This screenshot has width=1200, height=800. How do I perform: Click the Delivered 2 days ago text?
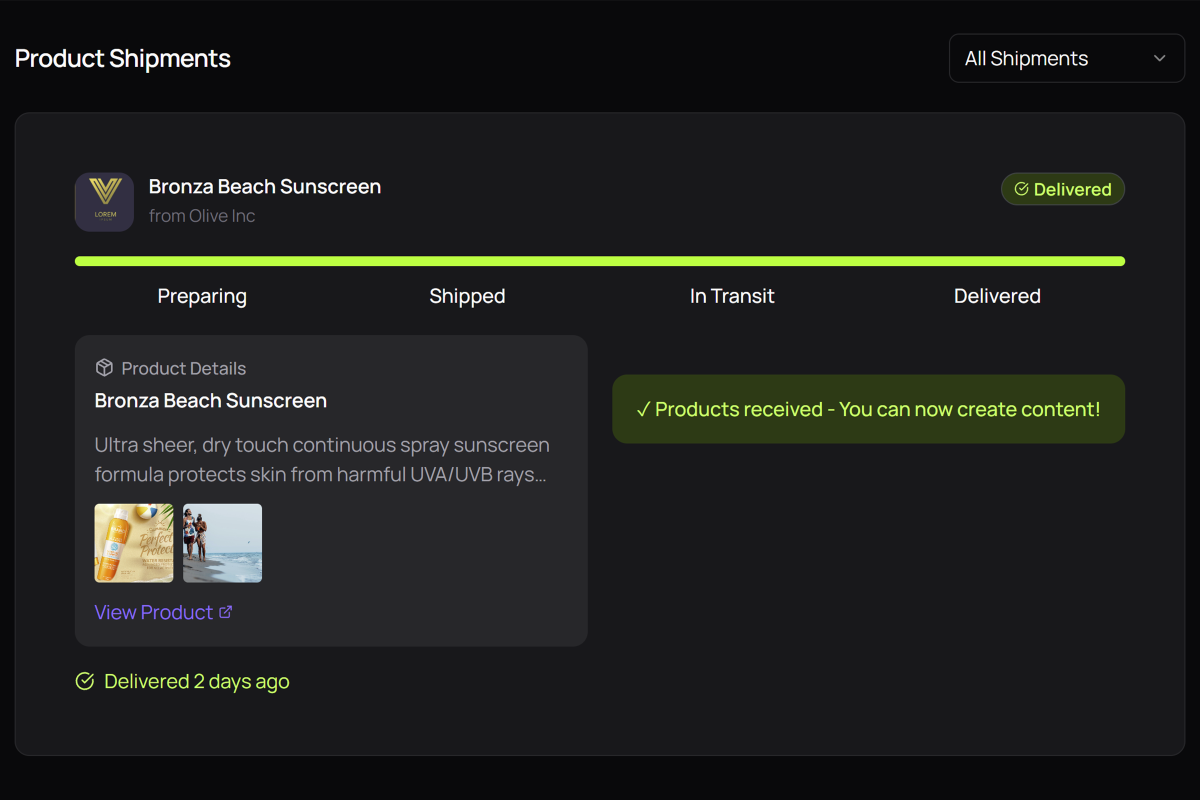pyautogui.click(x=197, y=681)
